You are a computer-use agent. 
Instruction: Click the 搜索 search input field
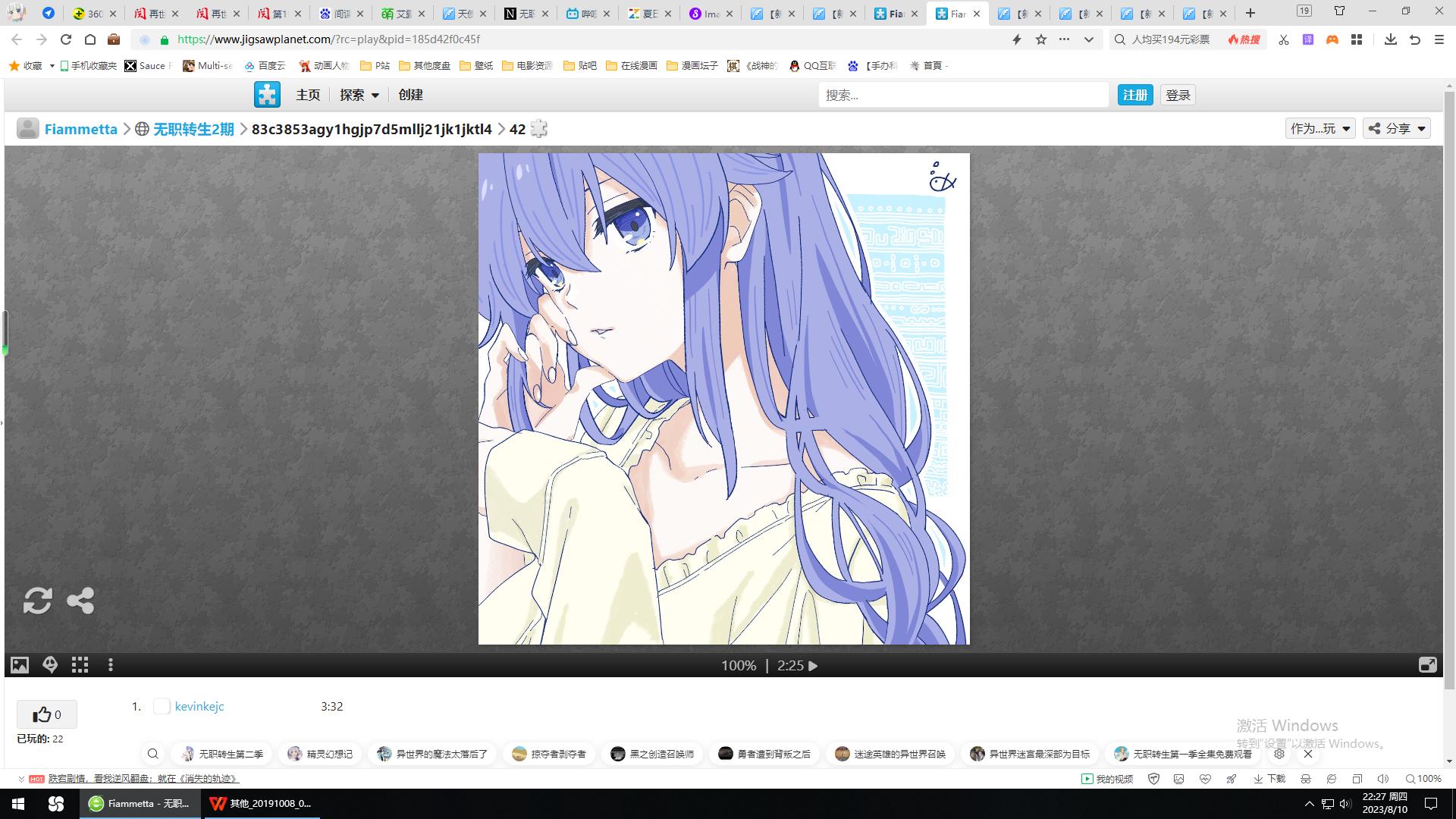pos(963,95)
